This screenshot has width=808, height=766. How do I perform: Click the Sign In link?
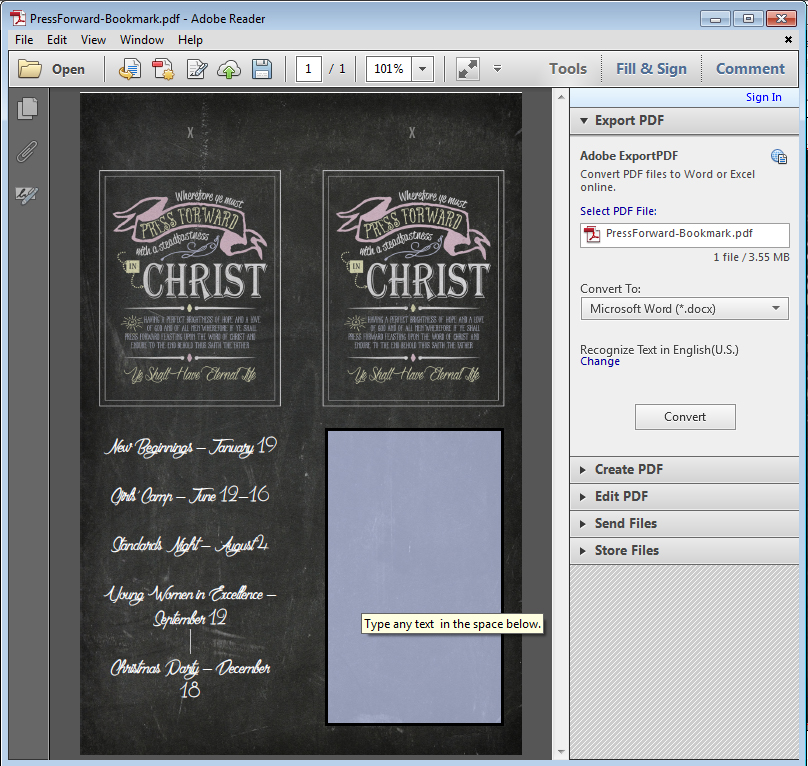[763, 97]
